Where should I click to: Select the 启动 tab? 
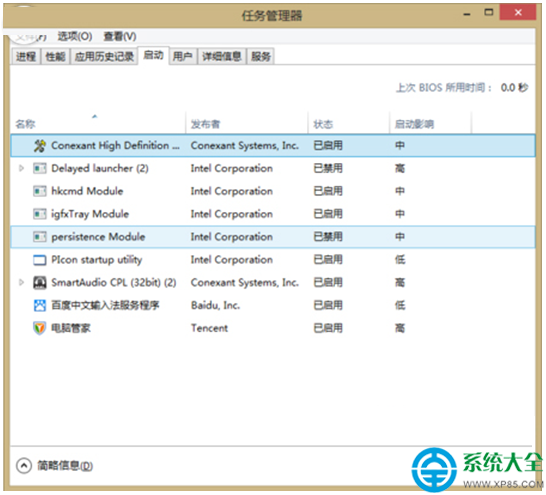154,55
